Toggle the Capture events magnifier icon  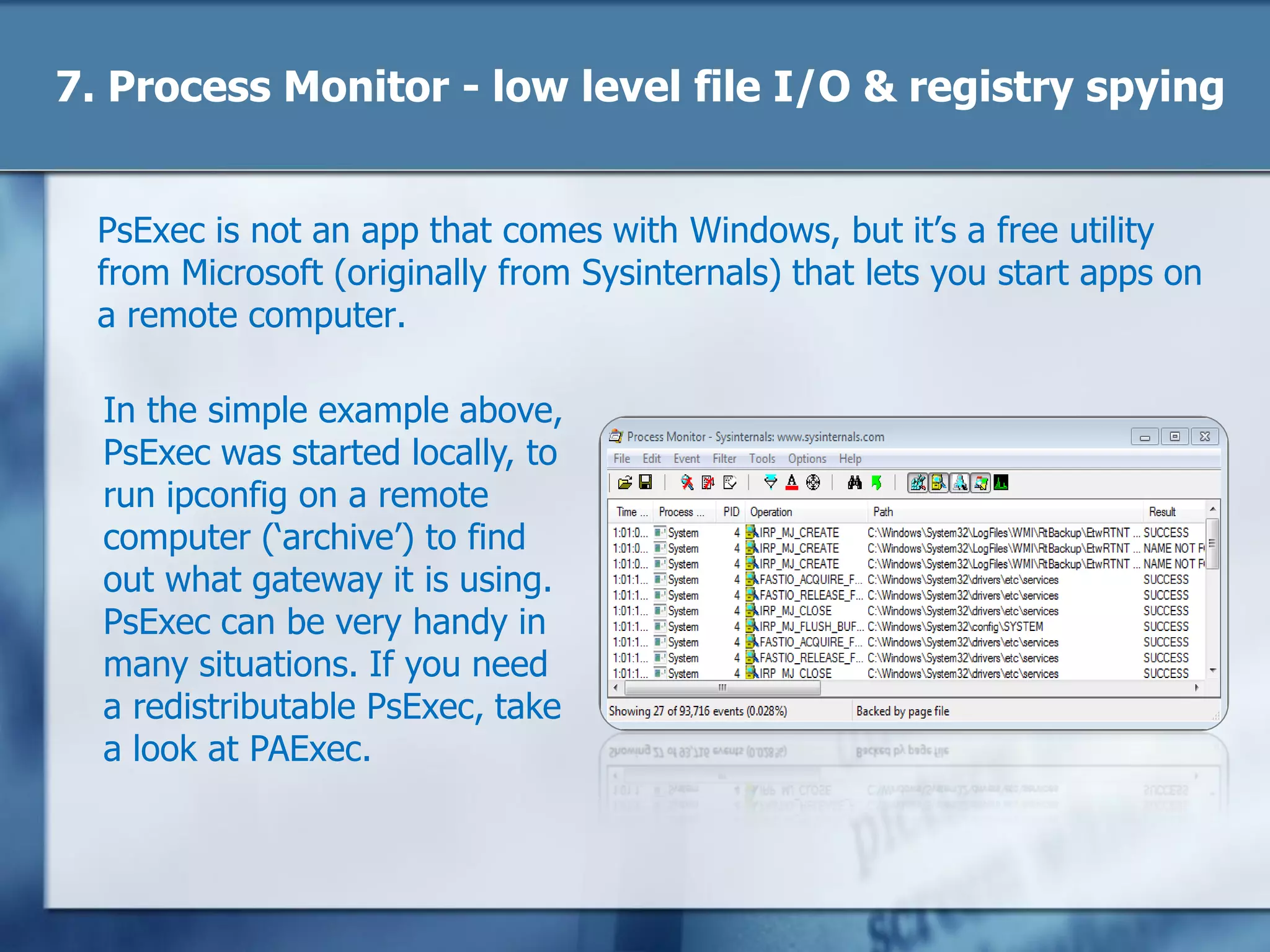687,482
